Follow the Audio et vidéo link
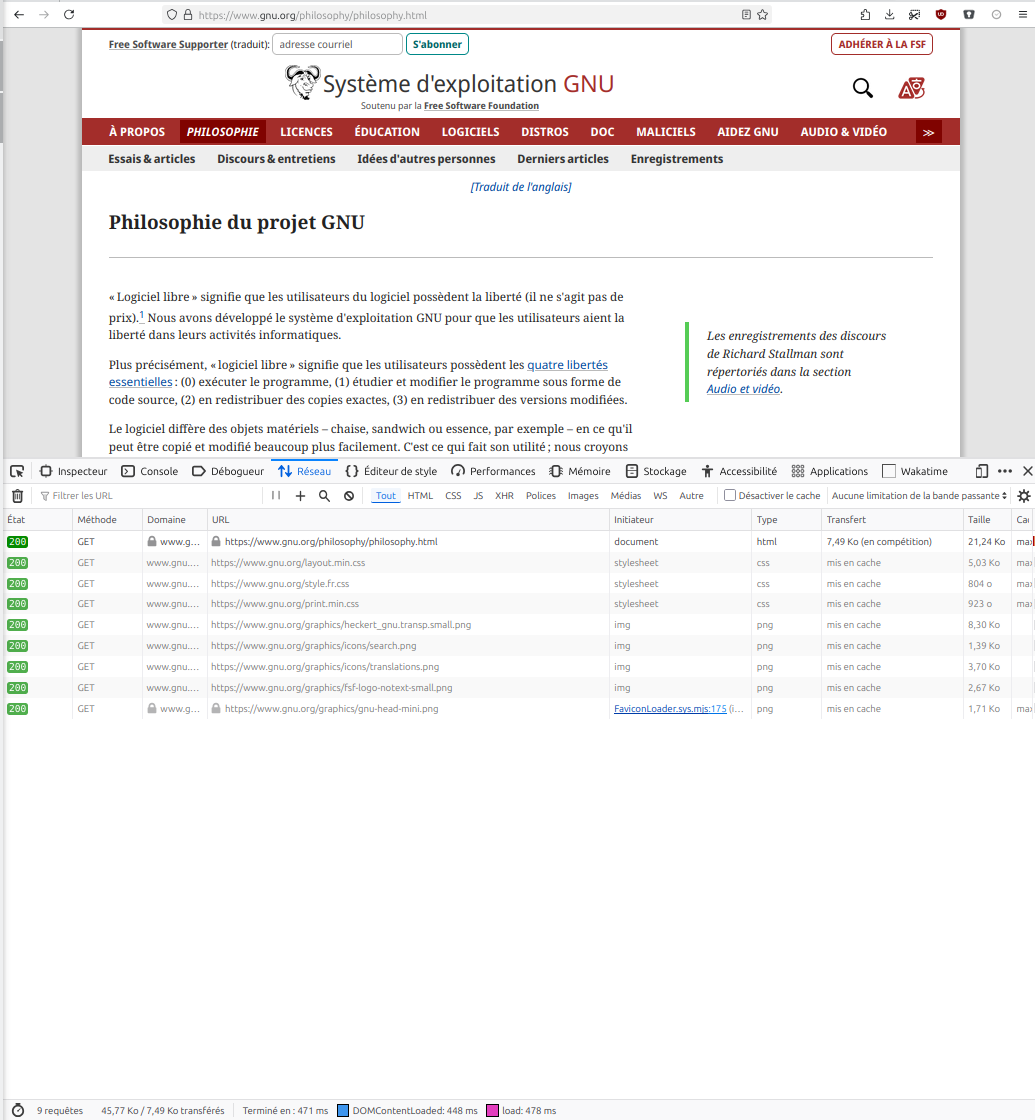The width and height of the screenshot is (1035, 1120). coord(743,389)
